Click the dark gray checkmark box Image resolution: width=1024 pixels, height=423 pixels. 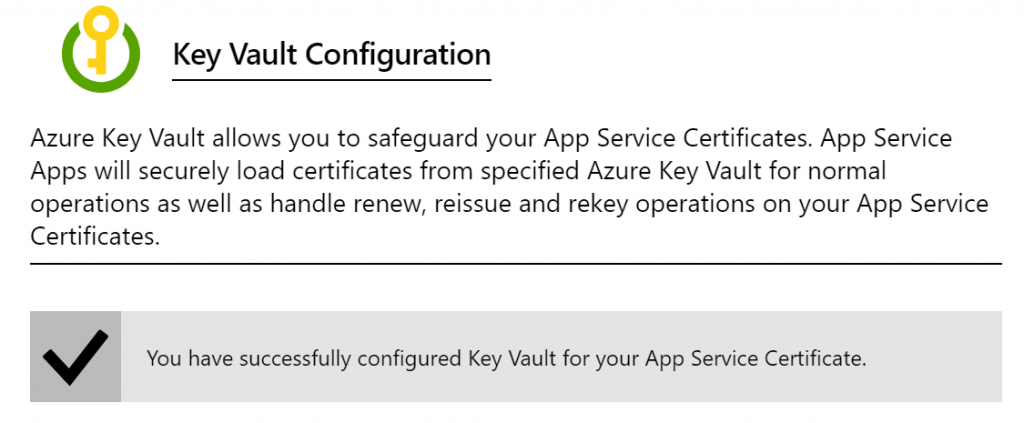click(75, 356)
